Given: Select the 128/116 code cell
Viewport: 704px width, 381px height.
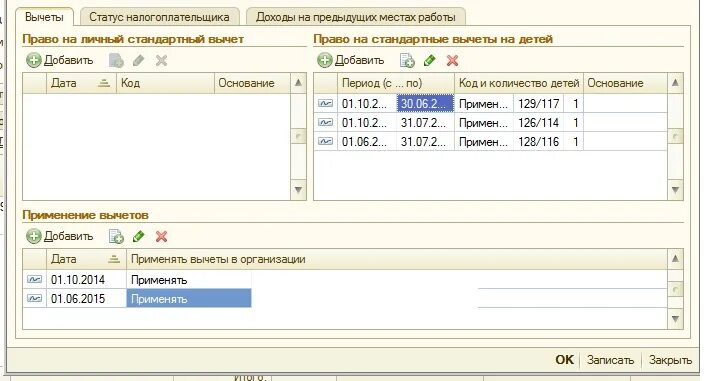Looking at the screenshot, I should (x=538, y=141).
